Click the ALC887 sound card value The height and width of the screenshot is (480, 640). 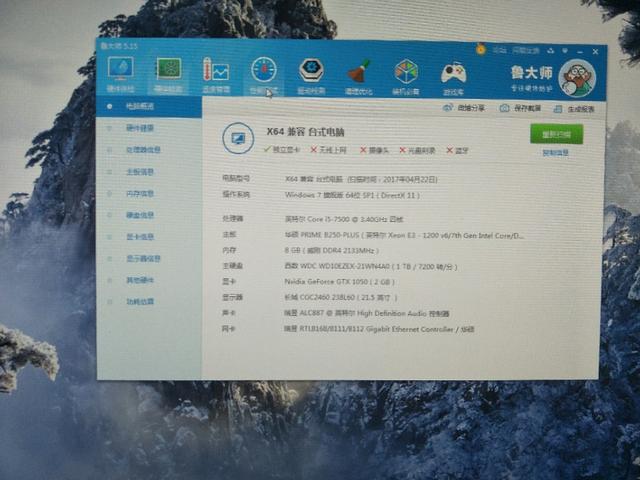367,313
